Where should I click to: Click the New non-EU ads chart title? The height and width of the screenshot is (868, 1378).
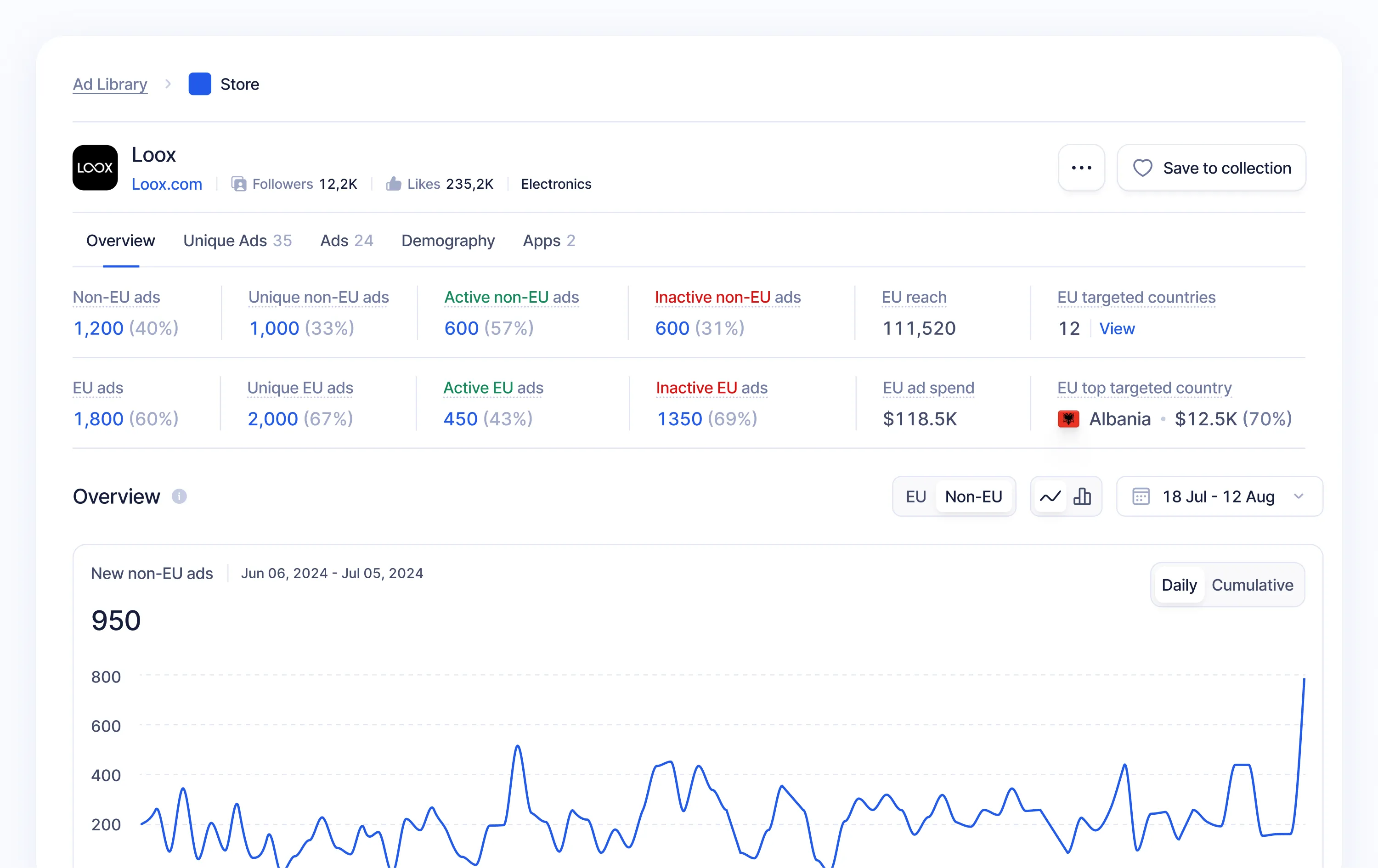(x=152, y=573)
